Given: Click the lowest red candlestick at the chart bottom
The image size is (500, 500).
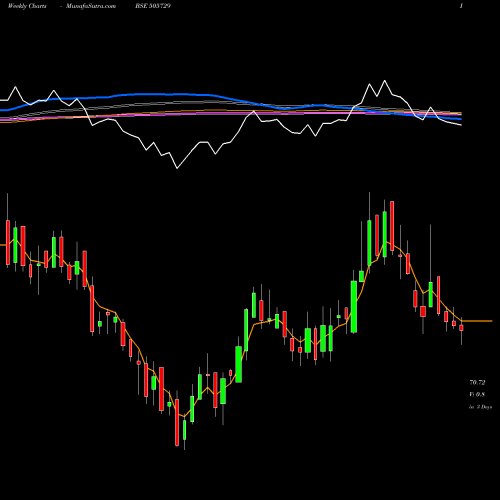Looking at the screenshot, I should click(177, 422).
